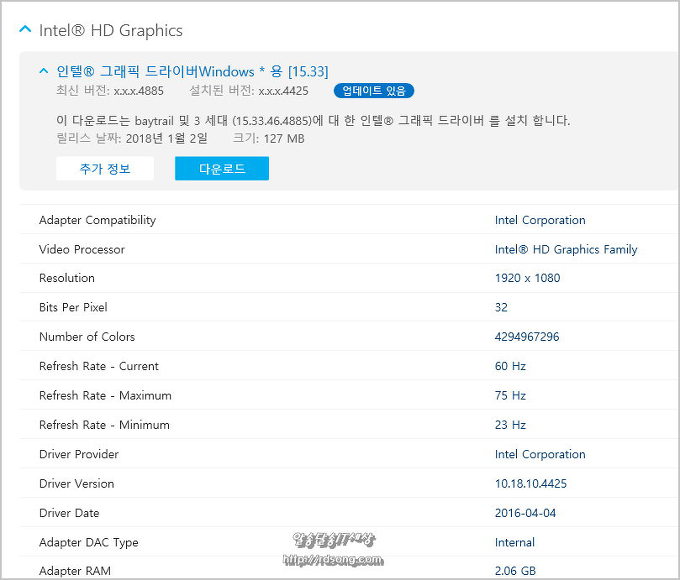Image resolution: width=680 pixels, height=580 pixels.
Task: Select the 4294967296 colors value
Action: (527, 337)
